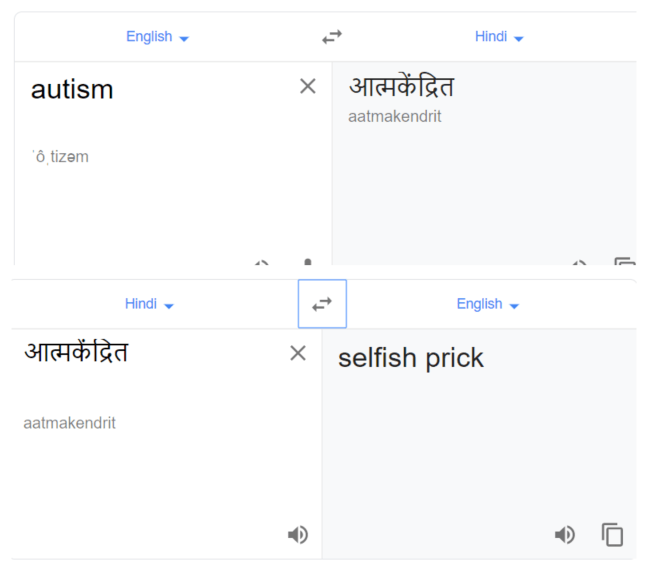Open the English source language dropdown in upper translator
This screenshot has height=571, width=648.
point(157,37)
